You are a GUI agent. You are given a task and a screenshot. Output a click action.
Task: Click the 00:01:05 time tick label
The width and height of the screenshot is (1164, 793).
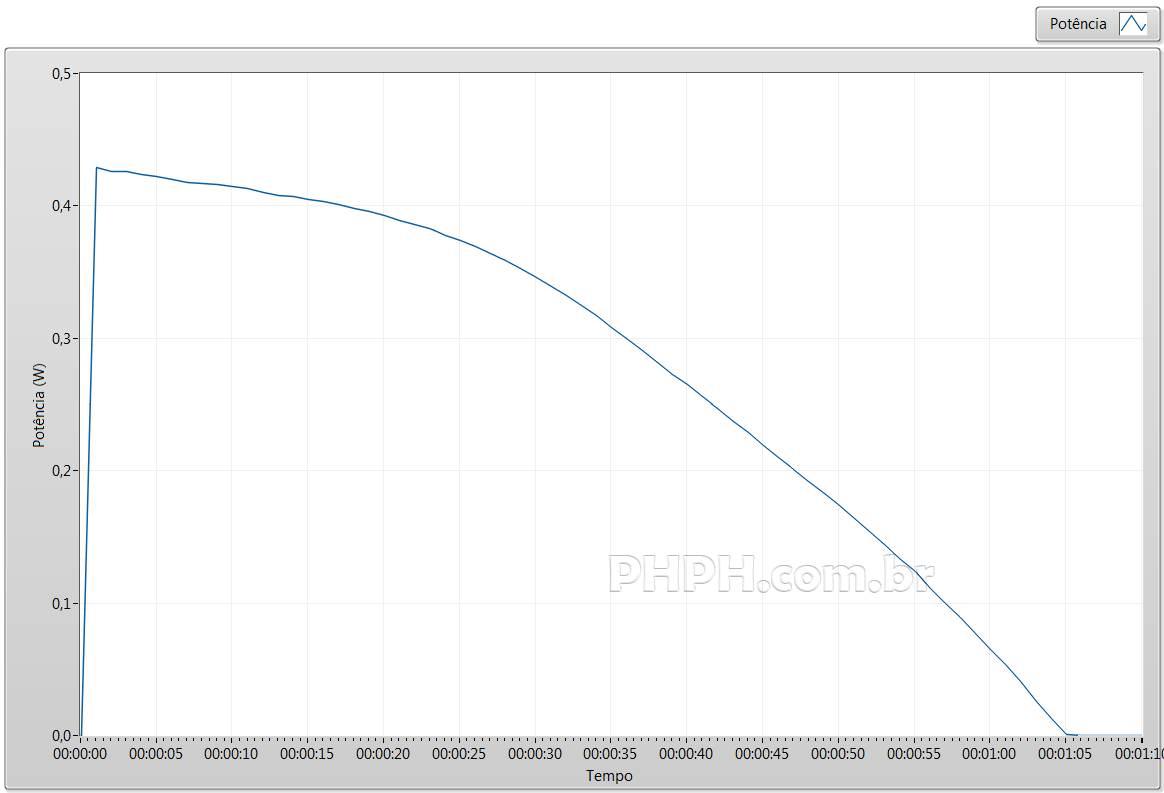pos(1065,754)
